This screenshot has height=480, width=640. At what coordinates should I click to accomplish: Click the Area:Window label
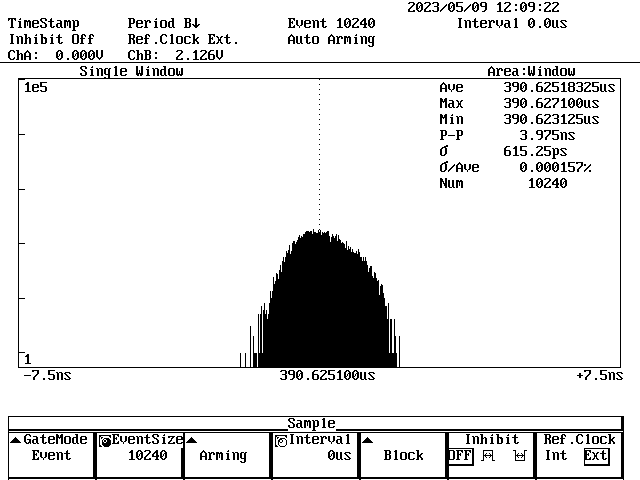pyautogui.click(x=531, y=71)
